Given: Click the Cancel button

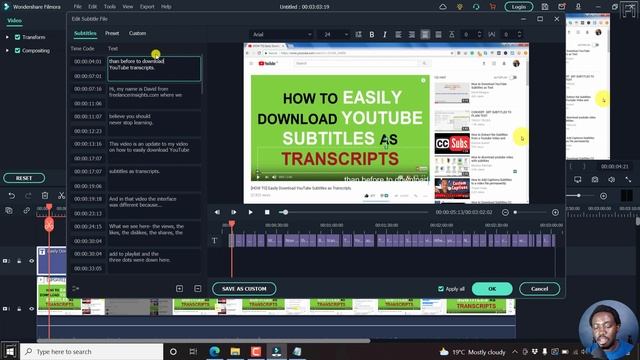Looking at the screenshot, I should 540,289.
